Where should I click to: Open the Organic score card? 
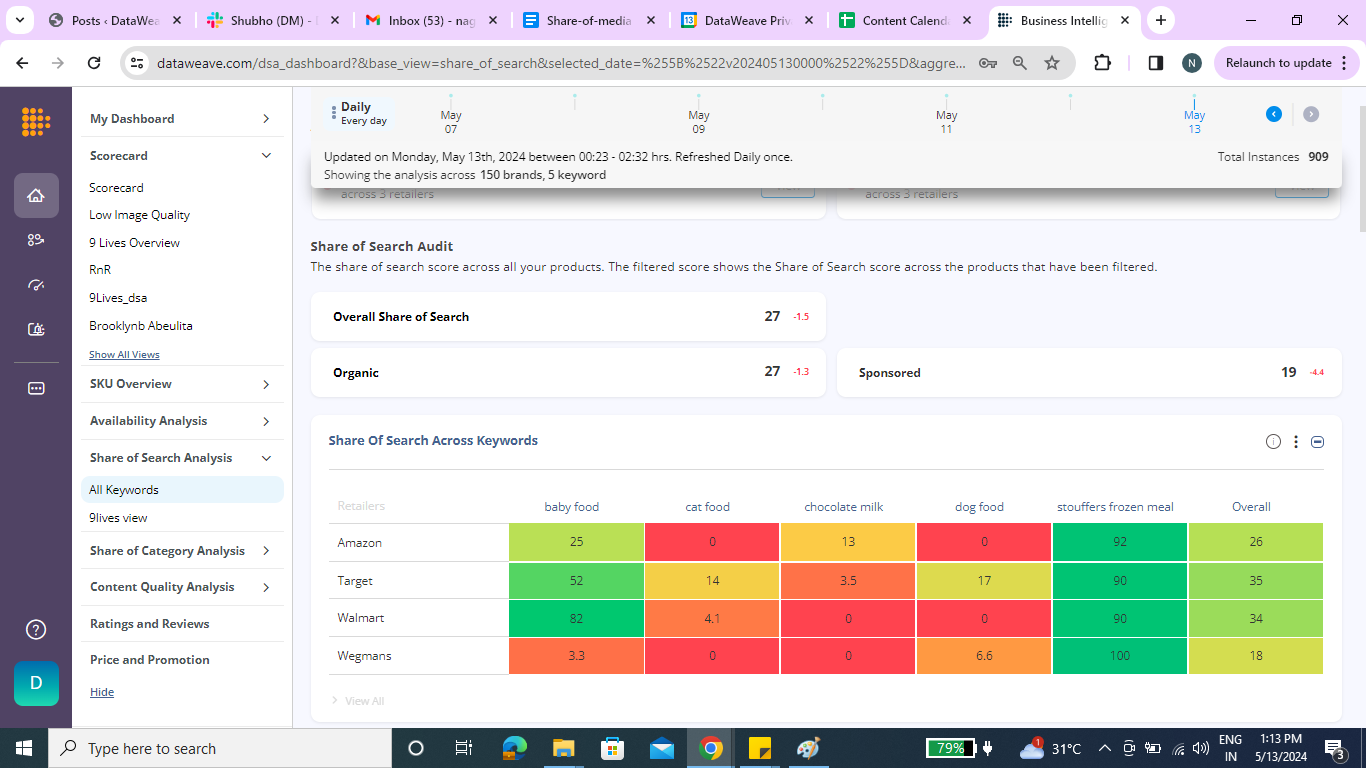[x=568, y=372]
